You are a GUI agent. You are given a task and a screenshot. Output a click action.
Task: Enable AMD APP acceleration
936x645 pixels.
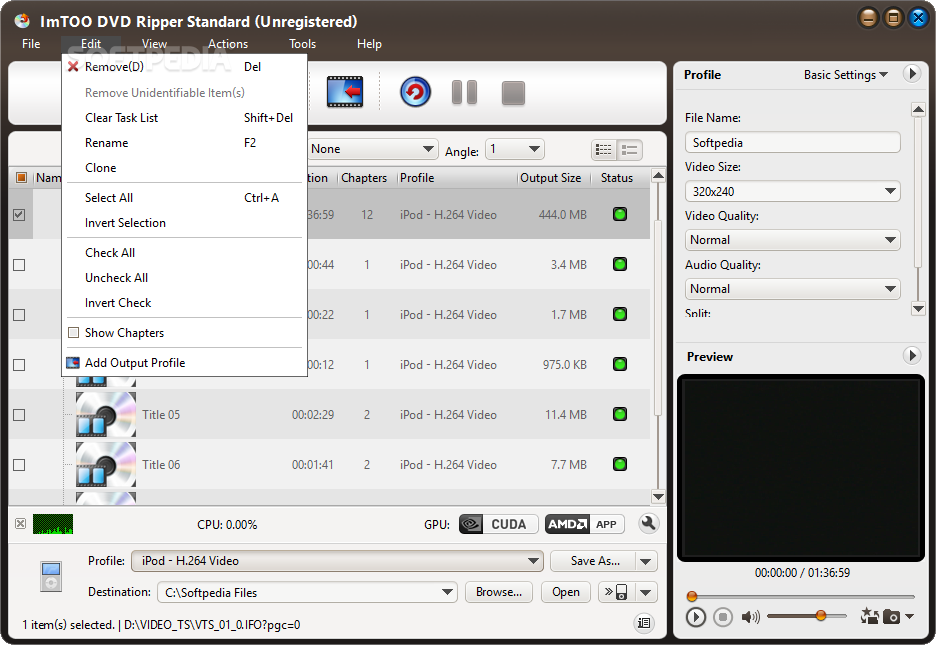[584, 524]
